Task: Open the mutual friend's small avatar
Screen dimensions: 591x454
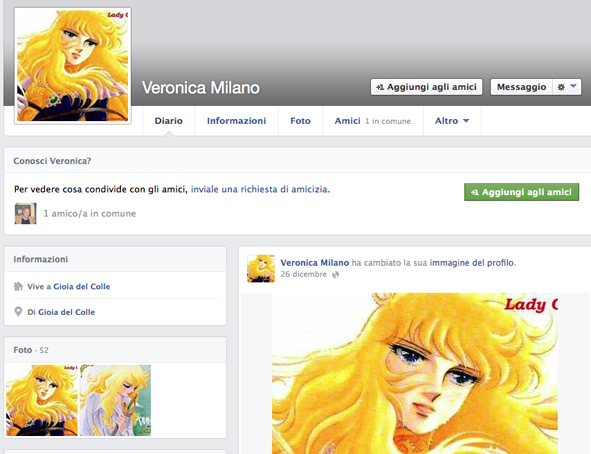Action: [26, 213]
